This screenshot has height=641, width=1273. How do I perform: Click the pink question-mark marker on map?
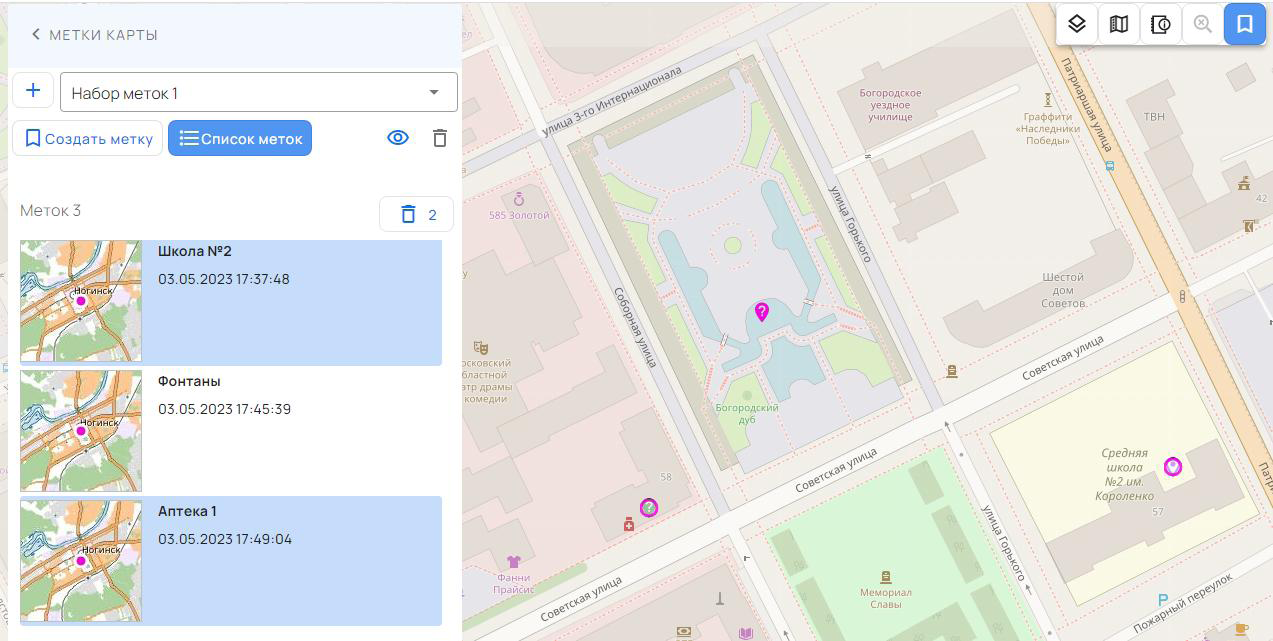click(761, 313)
